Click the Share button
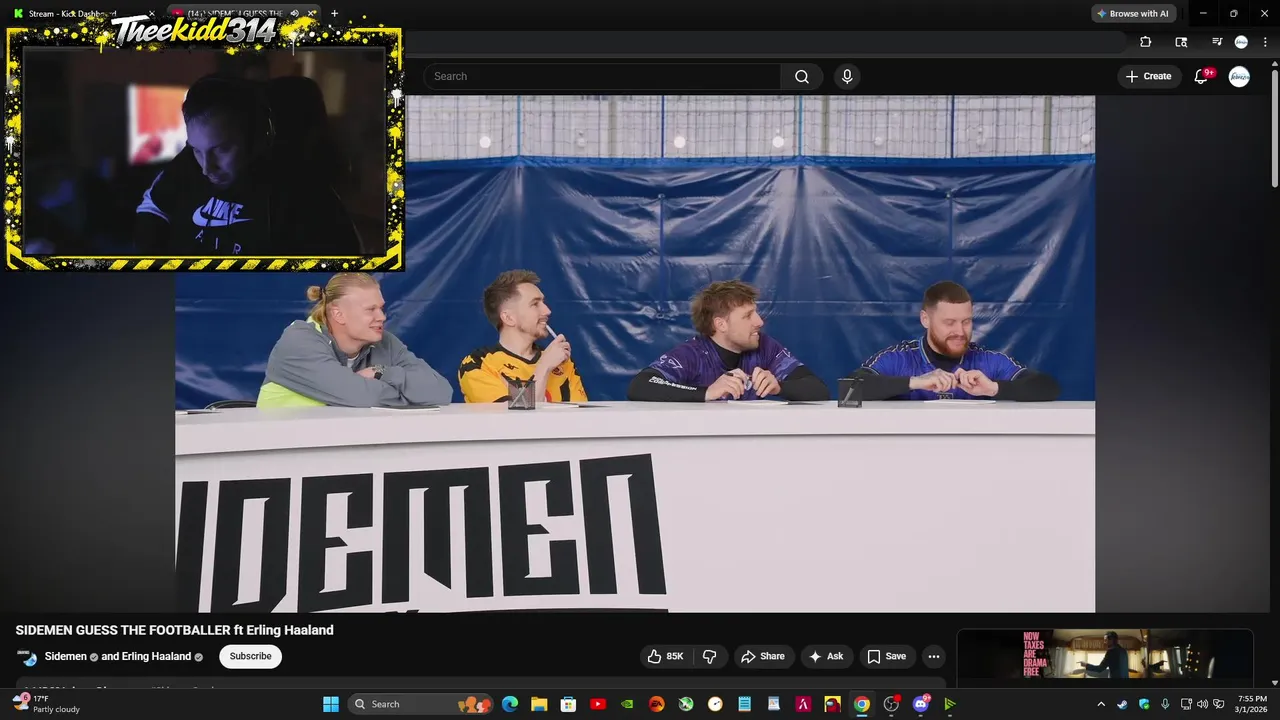The width and height of the screenshot is (1280, 720). 762,656
